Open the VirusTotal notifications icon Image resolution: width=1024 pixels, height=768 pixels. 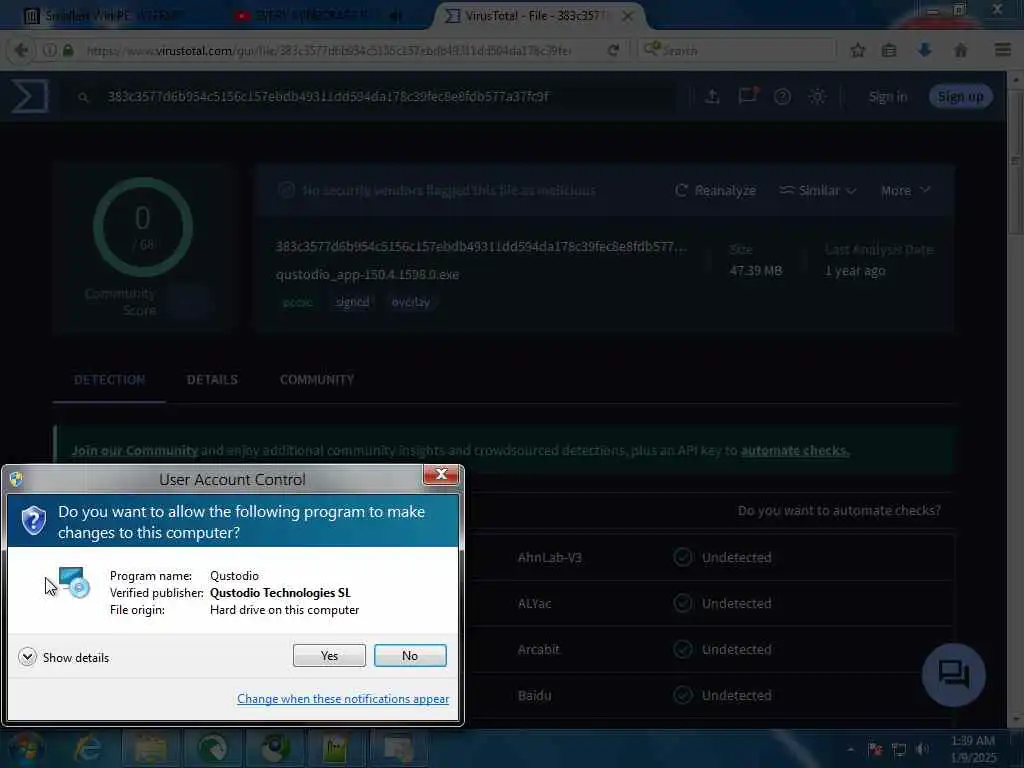748,96
